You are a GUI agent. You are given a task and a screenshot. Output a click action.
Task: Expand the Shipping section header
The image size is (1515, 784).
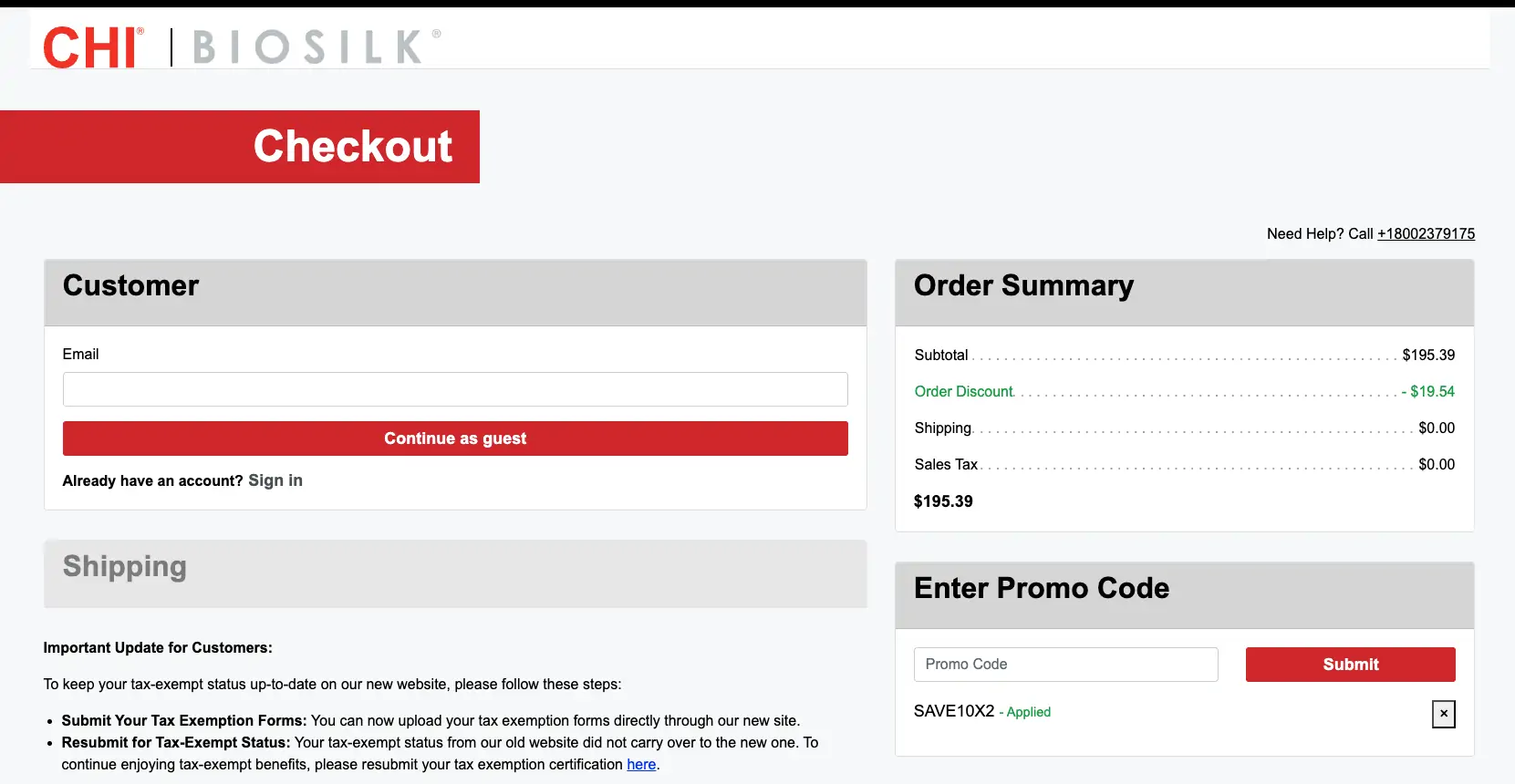[125, 567]
